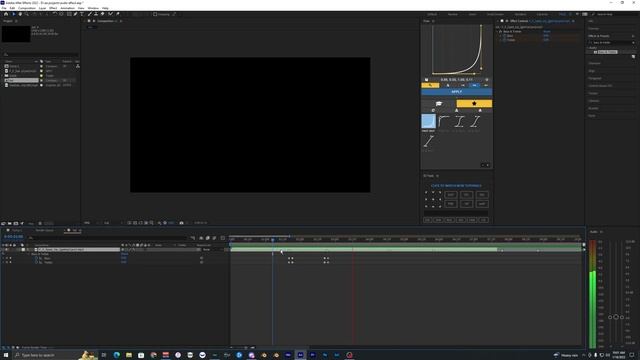640x360 pixels.
Task: Open File Explorer from the taskbar
Action: pos(129,355)
